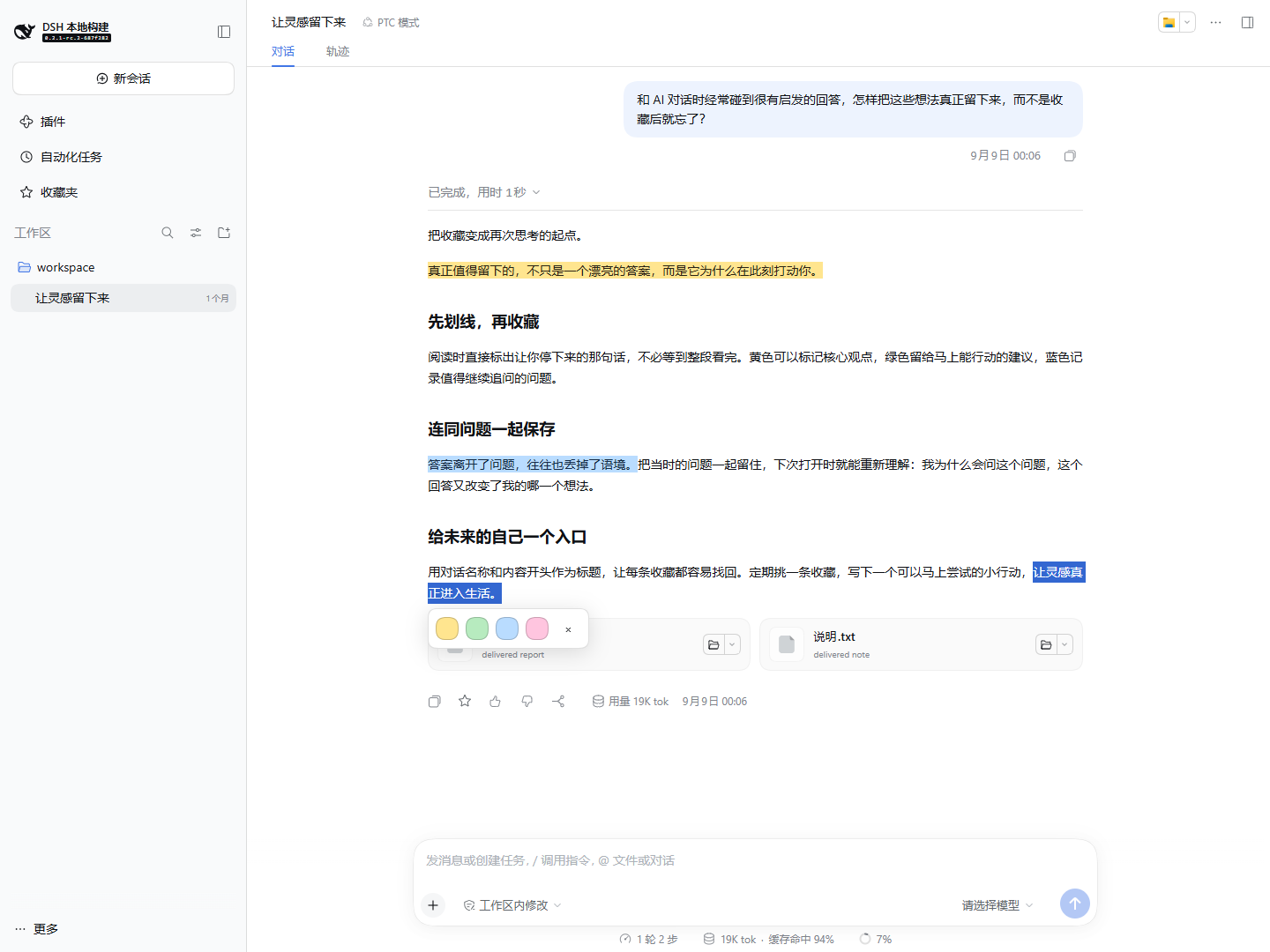Share the assistant reply
This screenshot has height=952, width=1270.
click(x=558, y=702)
